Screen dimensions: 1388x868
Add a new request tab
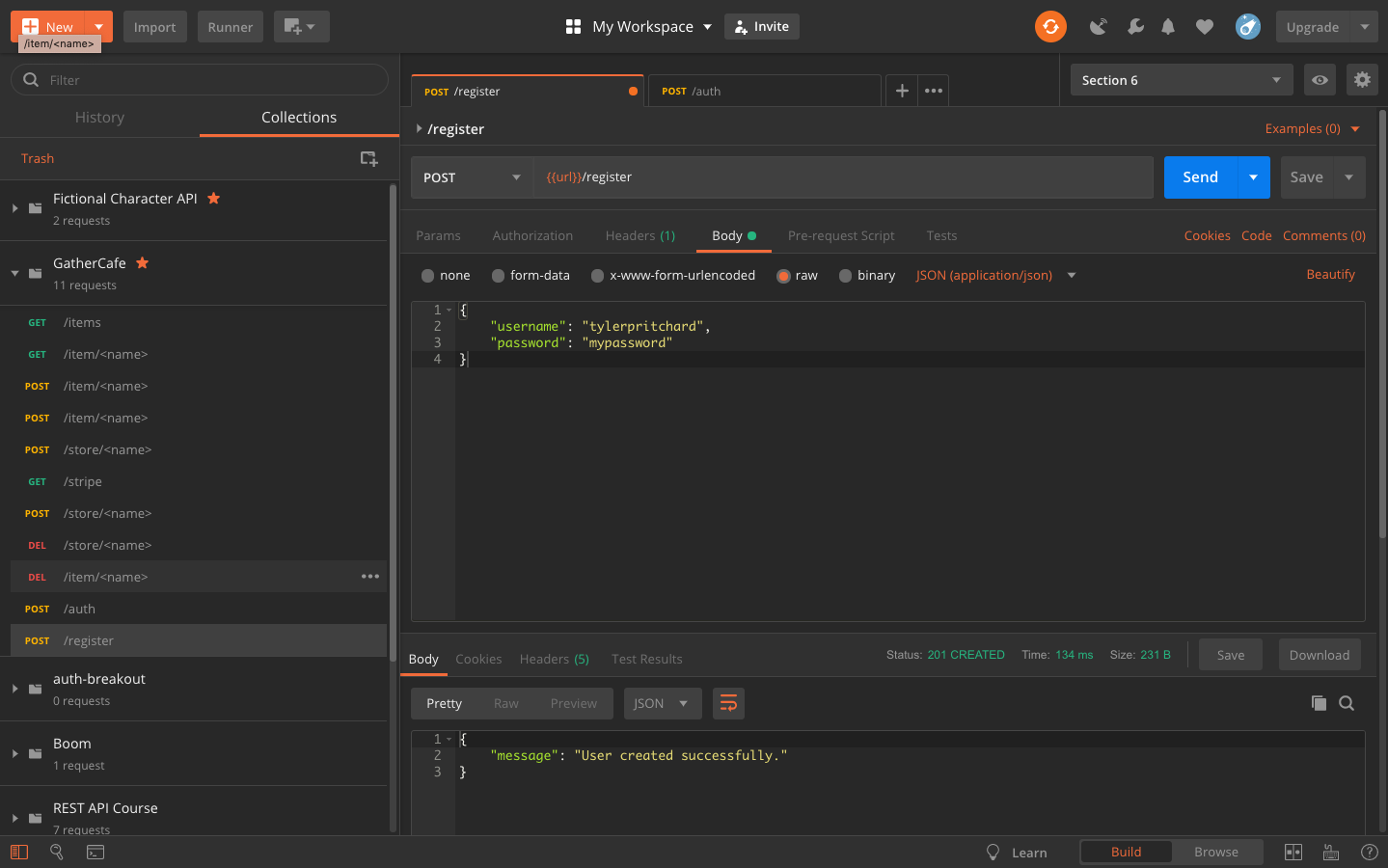point(902,91)
